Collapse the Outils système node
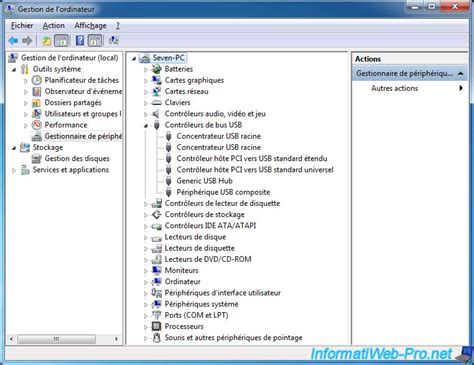 14,70
